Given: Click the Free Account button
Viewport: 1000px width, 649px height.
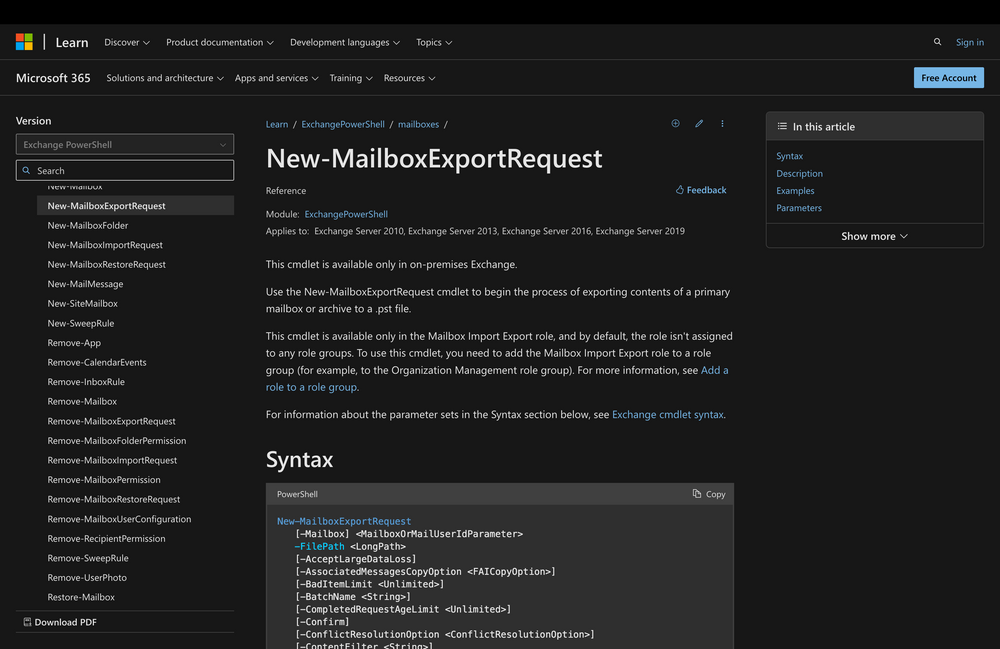Looking at the screenshot, I should pyautogui.click(x=948, y=77).
